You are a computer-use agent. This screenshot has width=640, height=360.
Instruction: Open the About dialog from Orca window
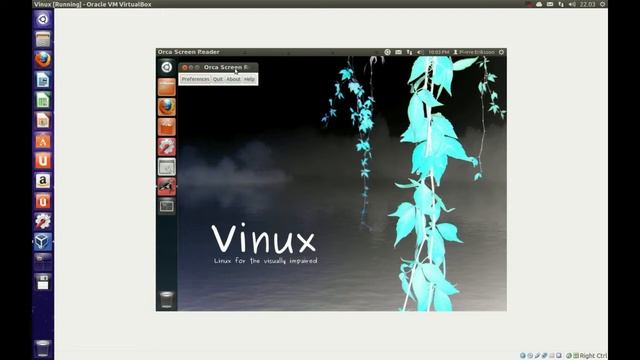(233, 79)
